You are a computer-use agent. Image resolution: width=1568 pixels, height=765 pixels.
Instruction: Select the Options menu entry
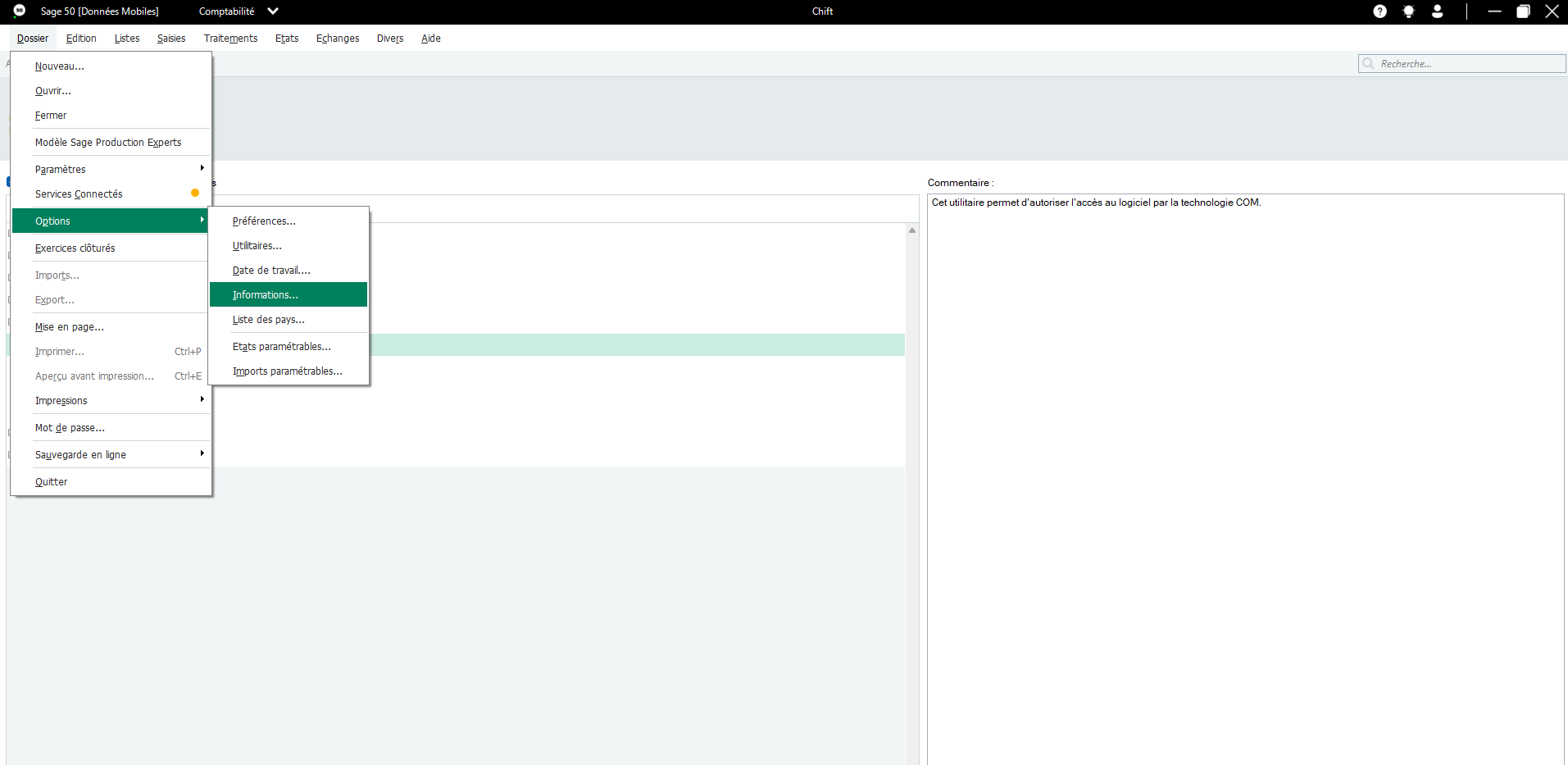point(111,221)
